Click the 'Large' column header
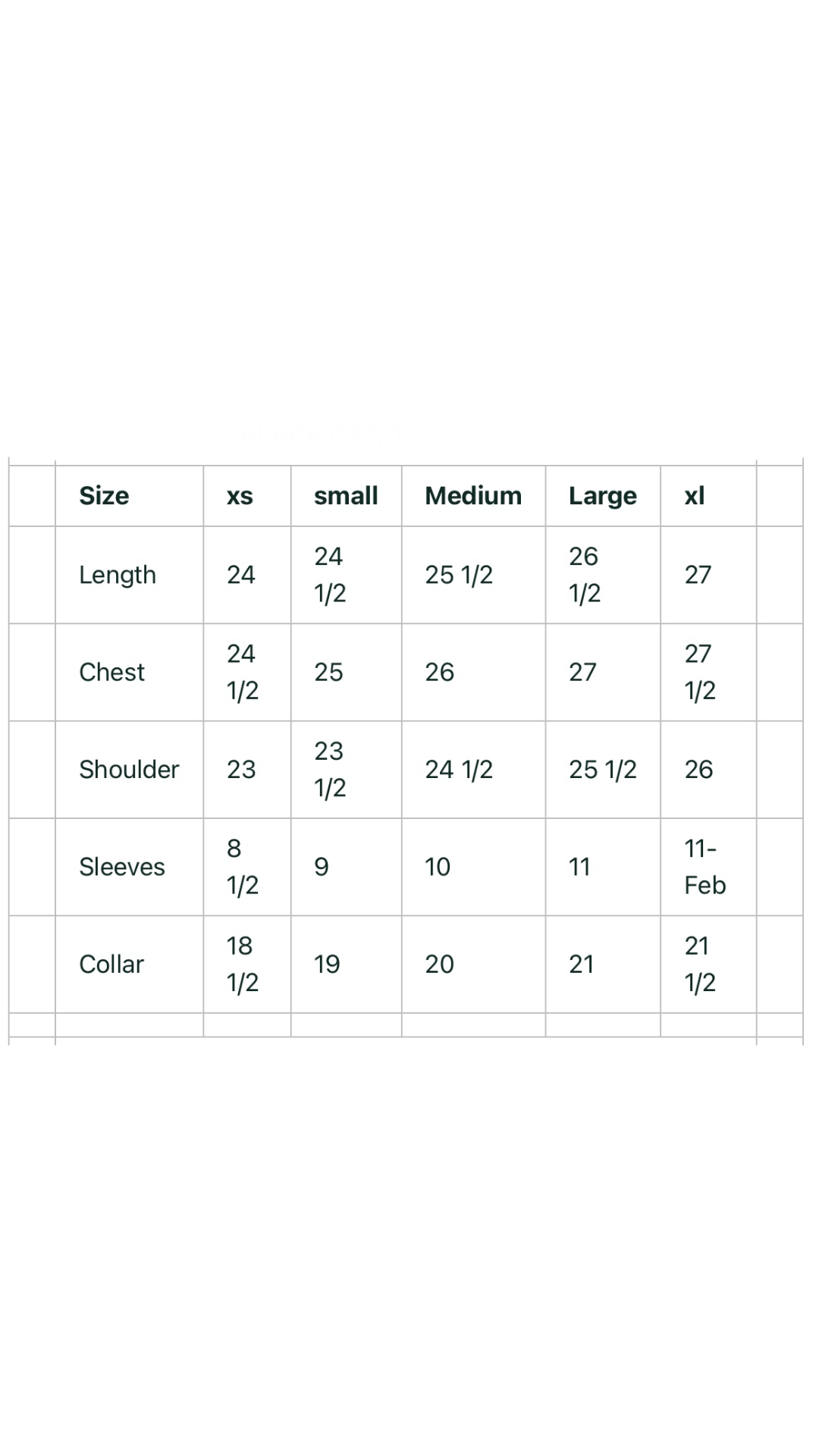This screenshot has height=1456, width=819. coord(603,496)
